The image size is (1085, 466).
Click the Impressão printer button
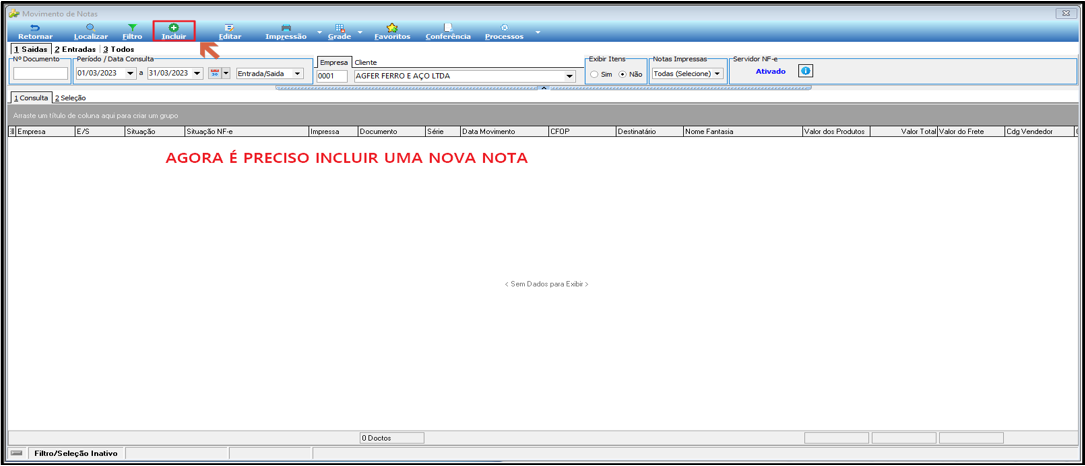(x=286, y=31)
